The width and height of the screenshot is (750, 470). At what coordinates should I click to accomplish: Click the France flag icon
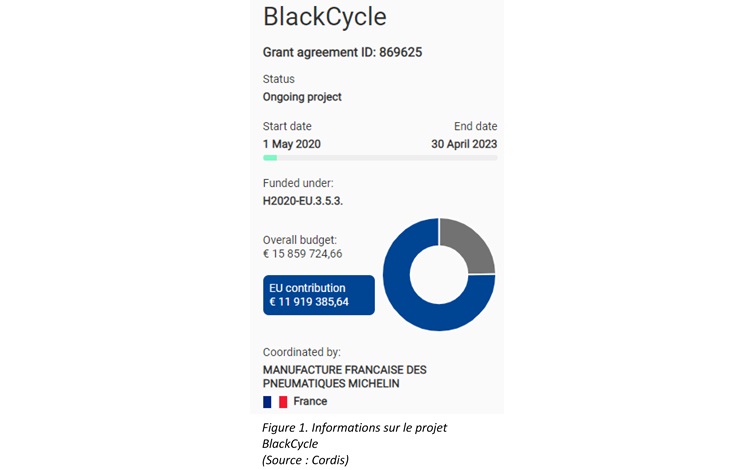[x=275, y=401]
